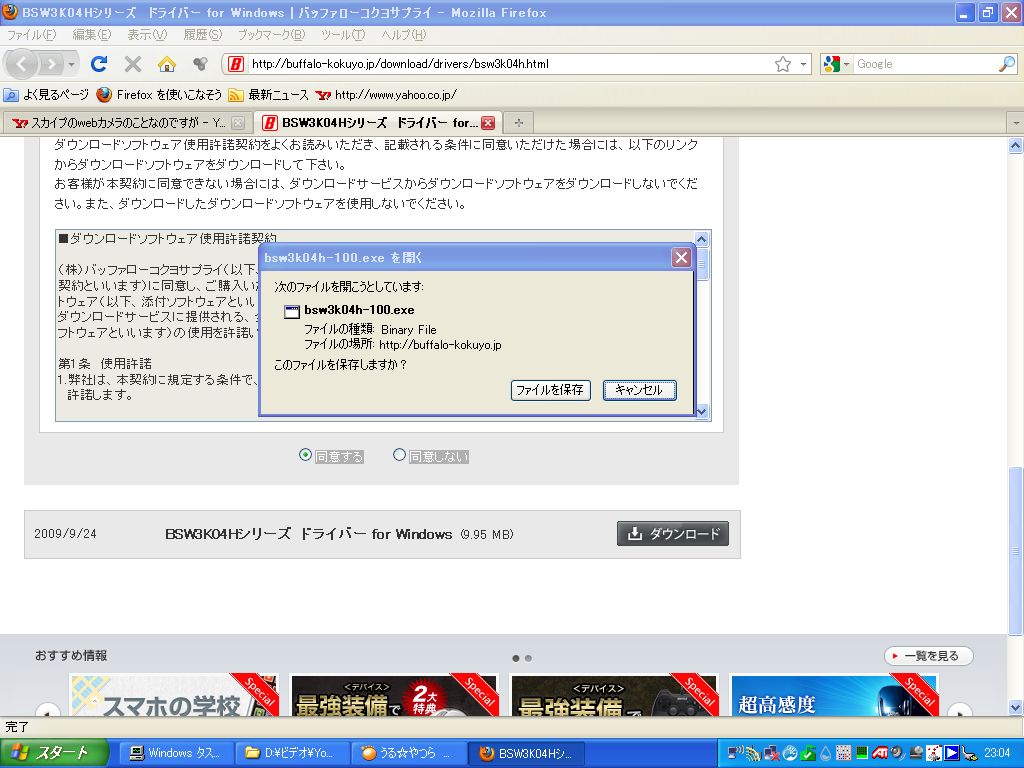Open the 最強装備 2大特典 banner
The width and height of the screenshot is (1024, 768).
pos(394,694)
